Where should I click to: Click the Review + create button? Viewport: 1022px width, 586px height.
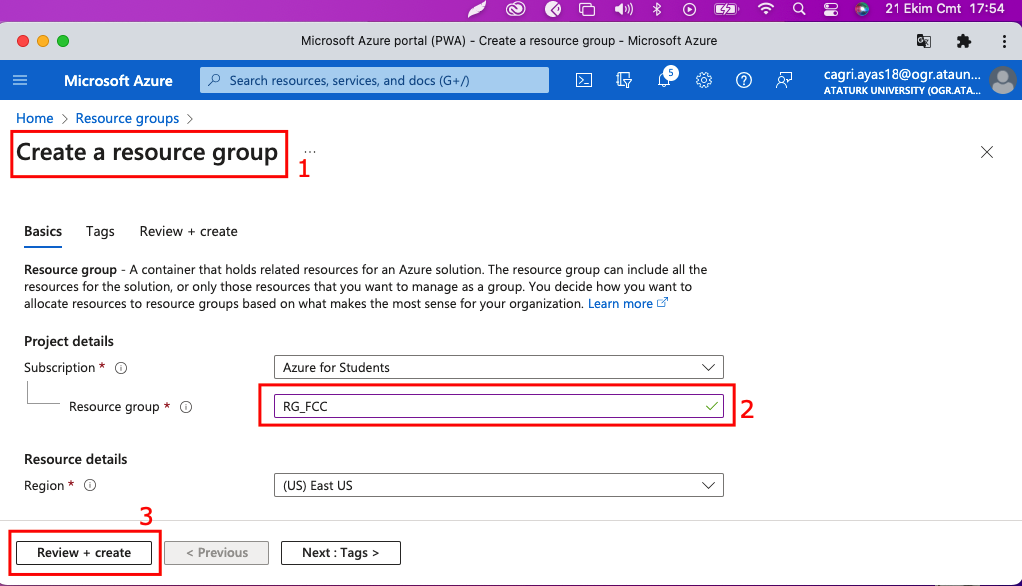(x=84, y=553)
